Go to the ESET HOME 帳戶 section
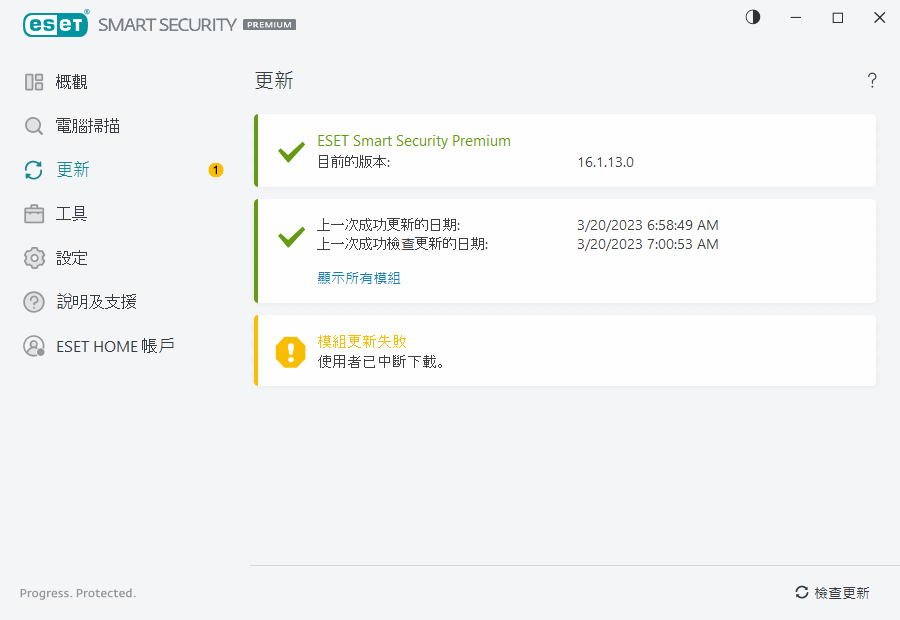The width and height of the screenshot is (900, 620). click(x=115, y=346)
